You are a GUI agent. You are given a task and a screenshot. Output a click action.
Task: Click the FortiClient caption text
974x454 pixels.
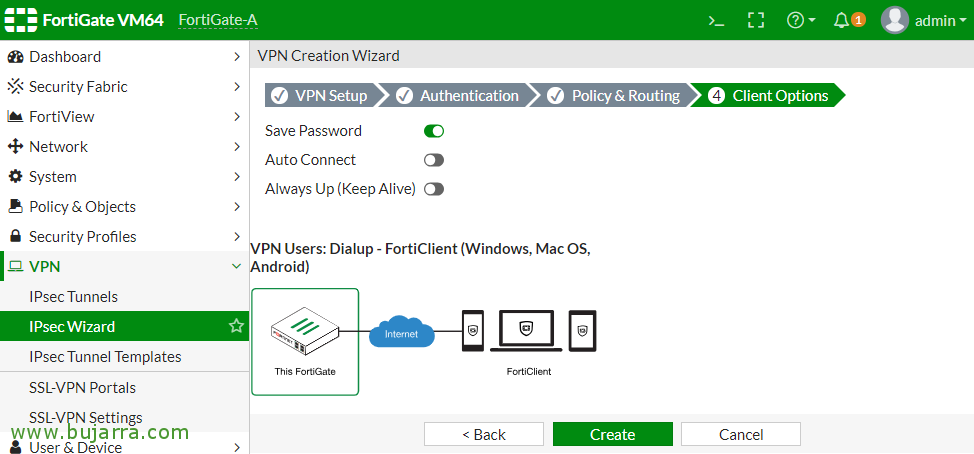pyautogui.click(x=529, y=371)
